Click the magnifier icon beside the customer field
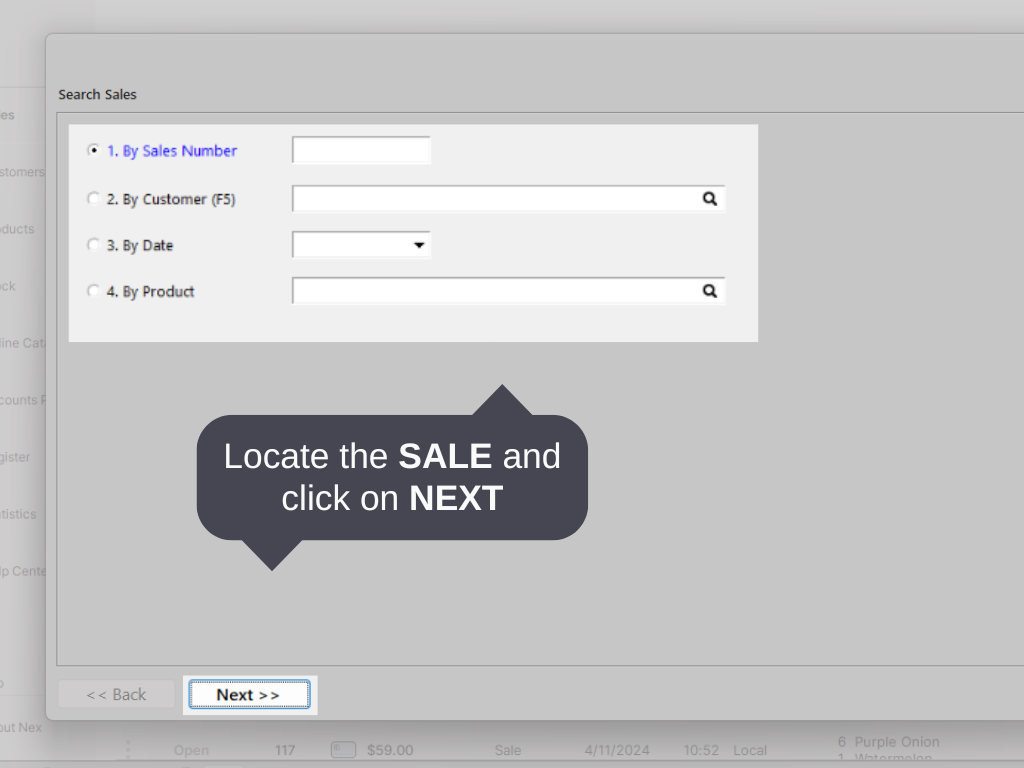The image size is (1024, 768). 710,198
